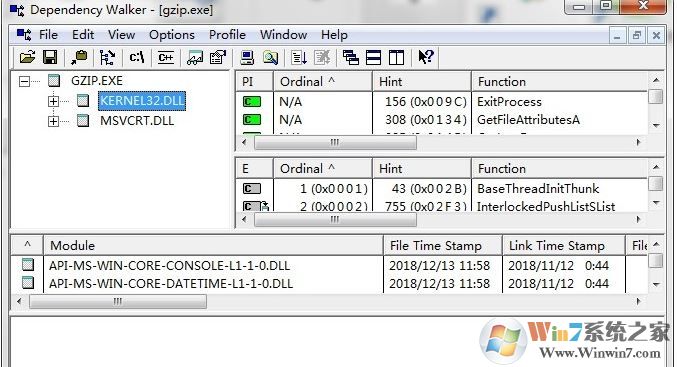The image size is (677, 367).
Task: Sort exports by the E column header
Action: pyautogui.click(x=254, y=168)
